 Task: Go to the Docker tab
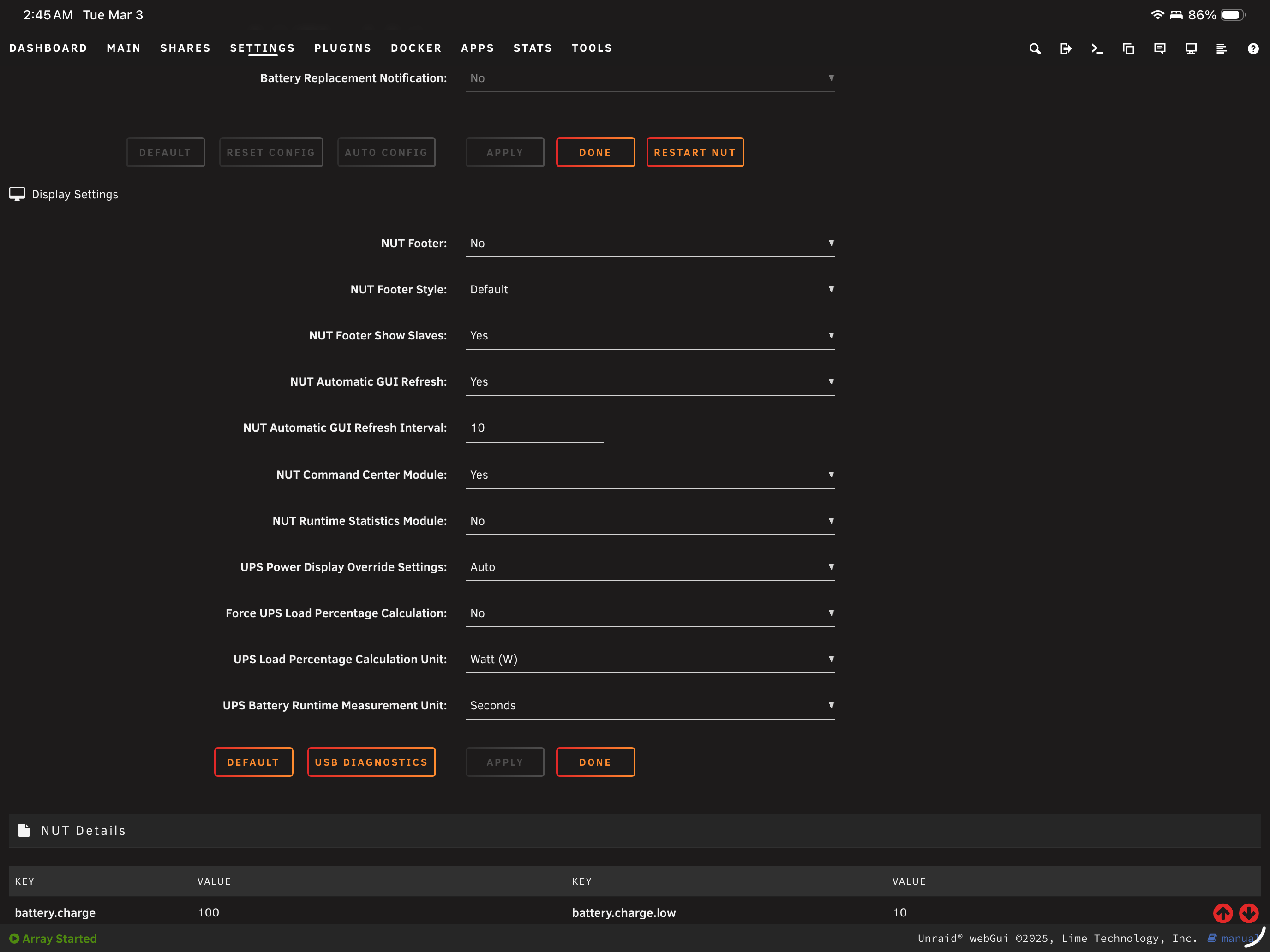[x=416, y=48]
